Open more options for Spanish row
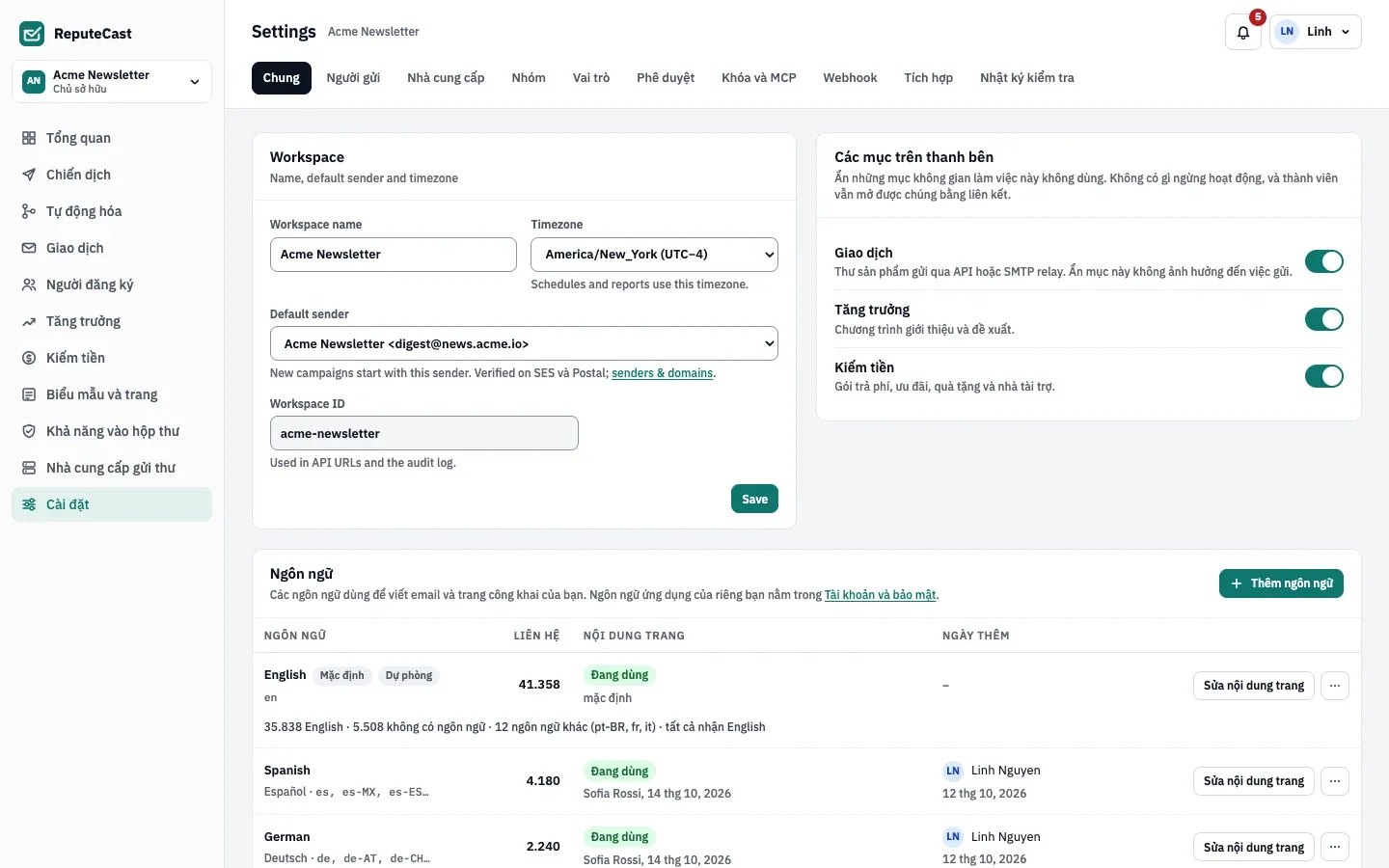The image size is (1389, 868). point(1335,781)
